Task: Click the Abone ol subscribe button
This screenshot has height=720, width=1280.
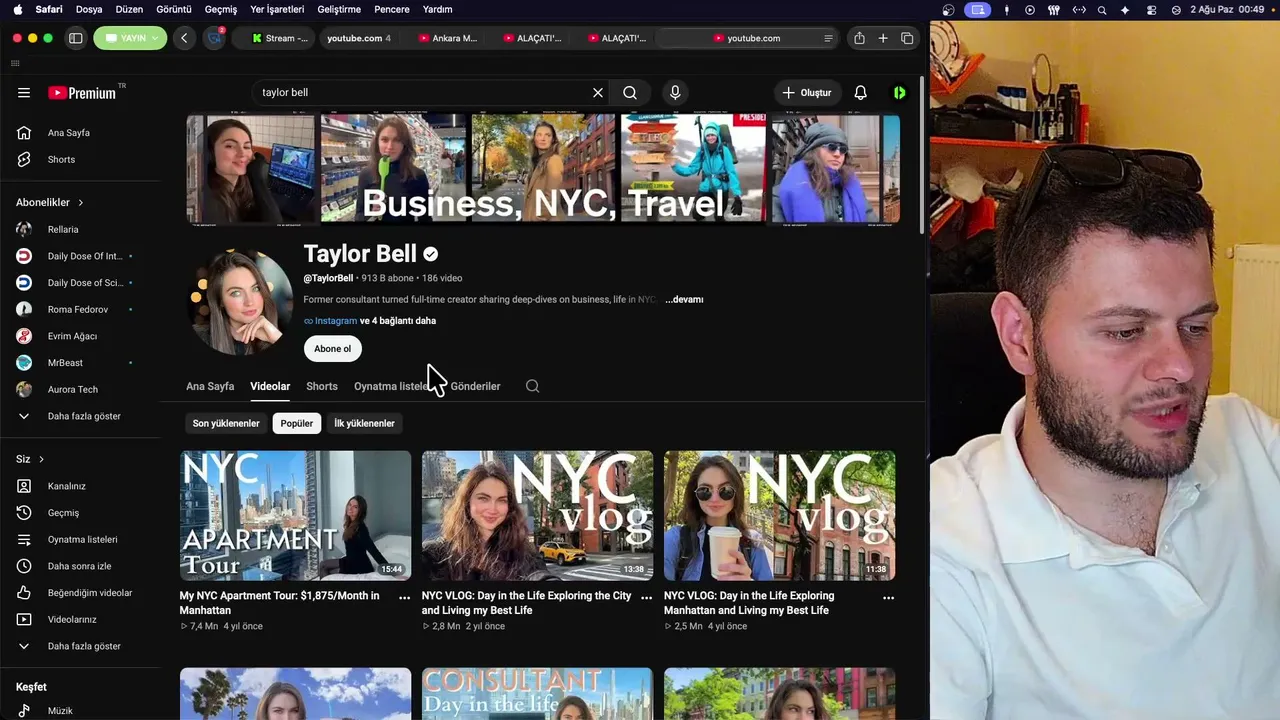Action: (333, 349)
